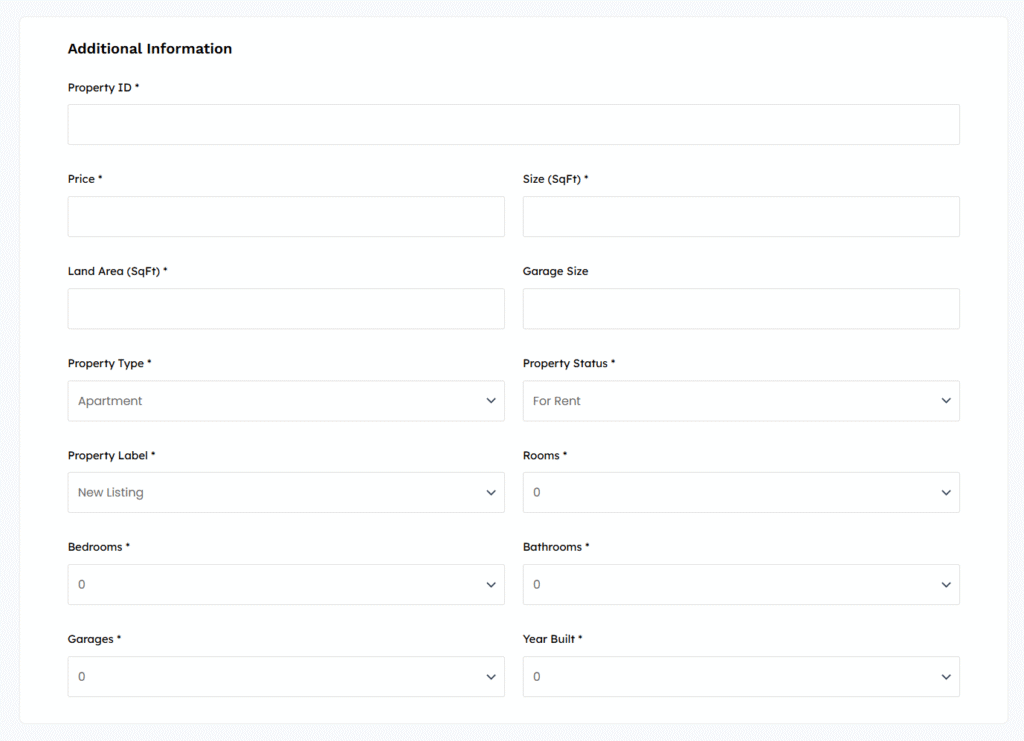Click the Additional Information heading
1024x741 pixels.
click(150, 49)
